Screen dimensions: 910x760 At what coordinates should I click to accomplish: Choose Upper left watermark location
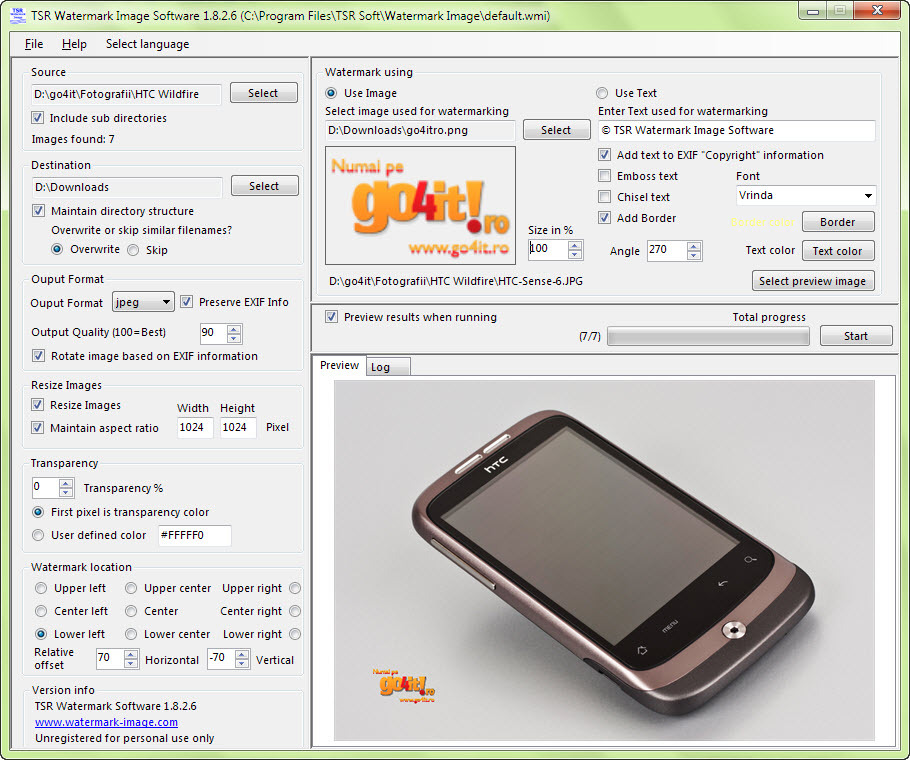41,588
